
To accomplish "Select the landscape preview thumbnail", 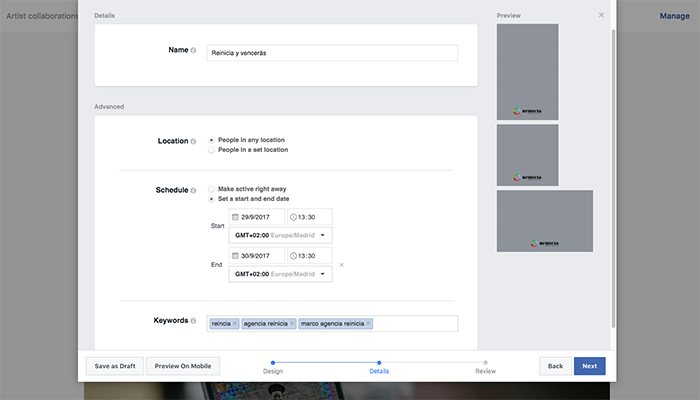I will click(545, 221).
